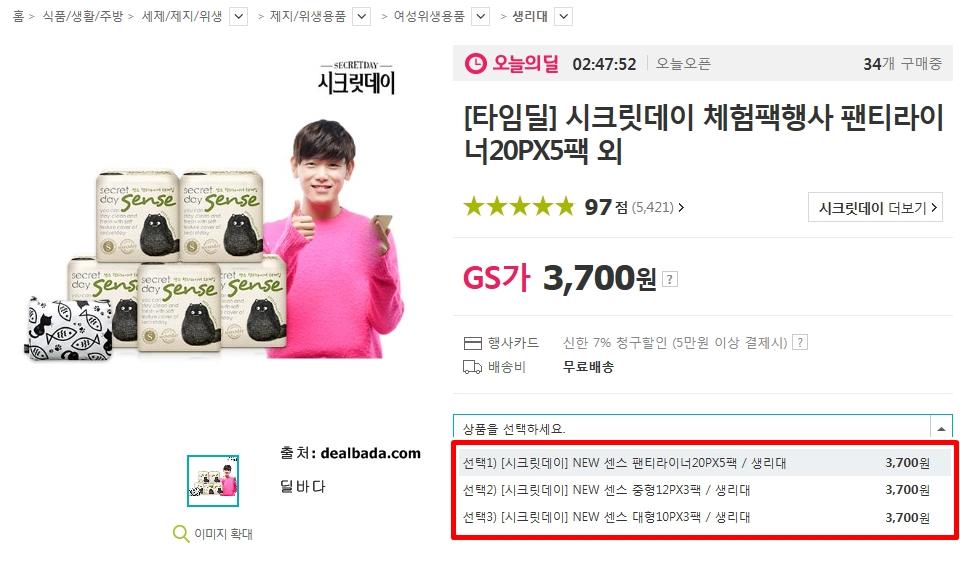Expand the 여성위생용품 breadcrumb dropdown

point(481,17)
